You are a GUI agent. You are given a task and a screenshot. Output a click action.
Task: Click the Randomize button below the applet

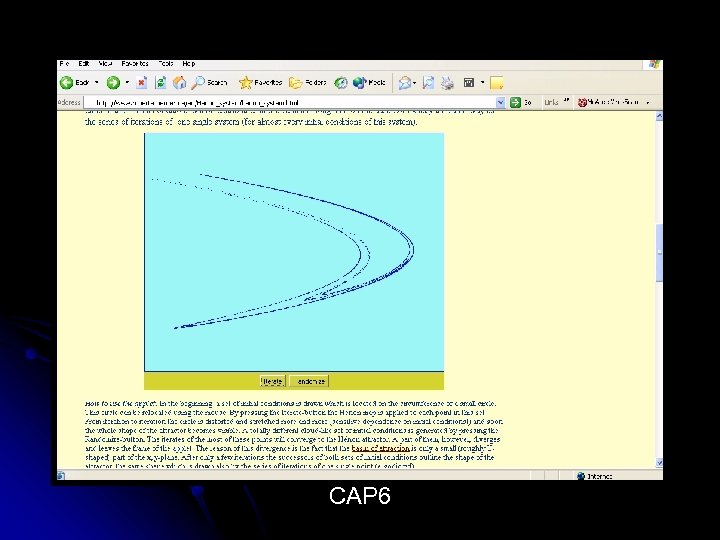310,381
